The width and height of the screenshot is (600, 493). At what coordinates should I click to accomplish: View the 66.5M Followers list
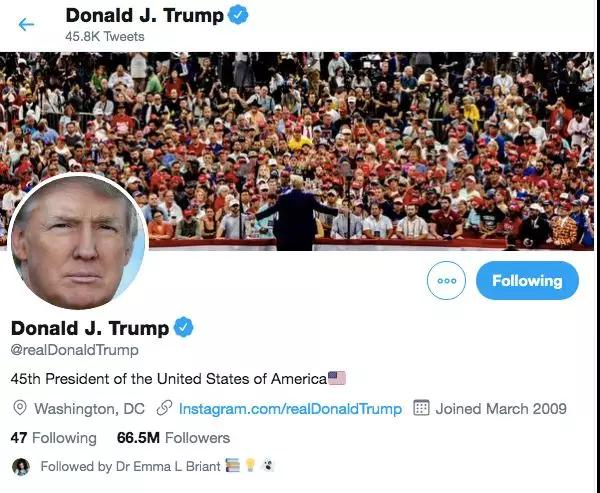coord(173,437)
